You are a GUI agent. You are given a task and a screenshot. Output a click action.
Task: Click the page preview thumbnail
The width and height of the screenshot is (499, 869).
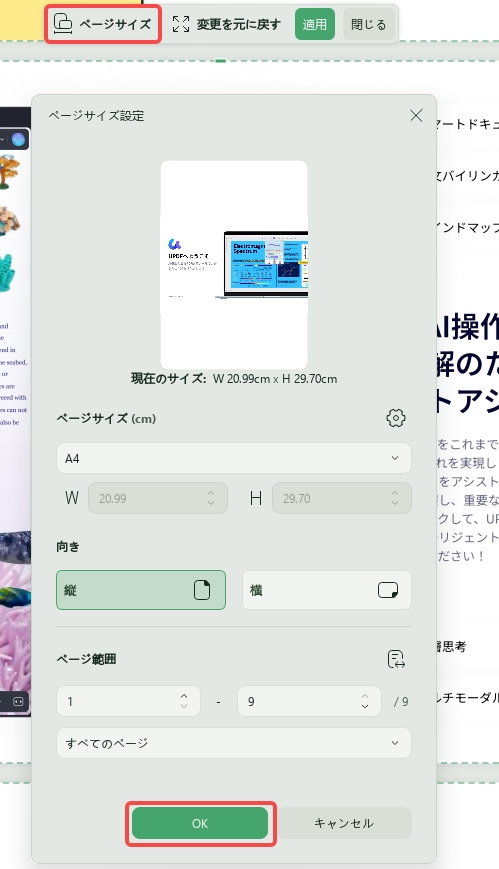(234, 265)
